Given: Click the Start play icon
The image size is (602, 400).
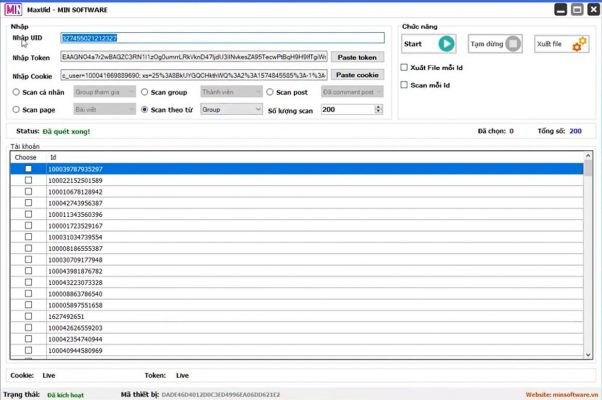Looking at the screenshot, I should pyautogui.click(x=445, y=44).
